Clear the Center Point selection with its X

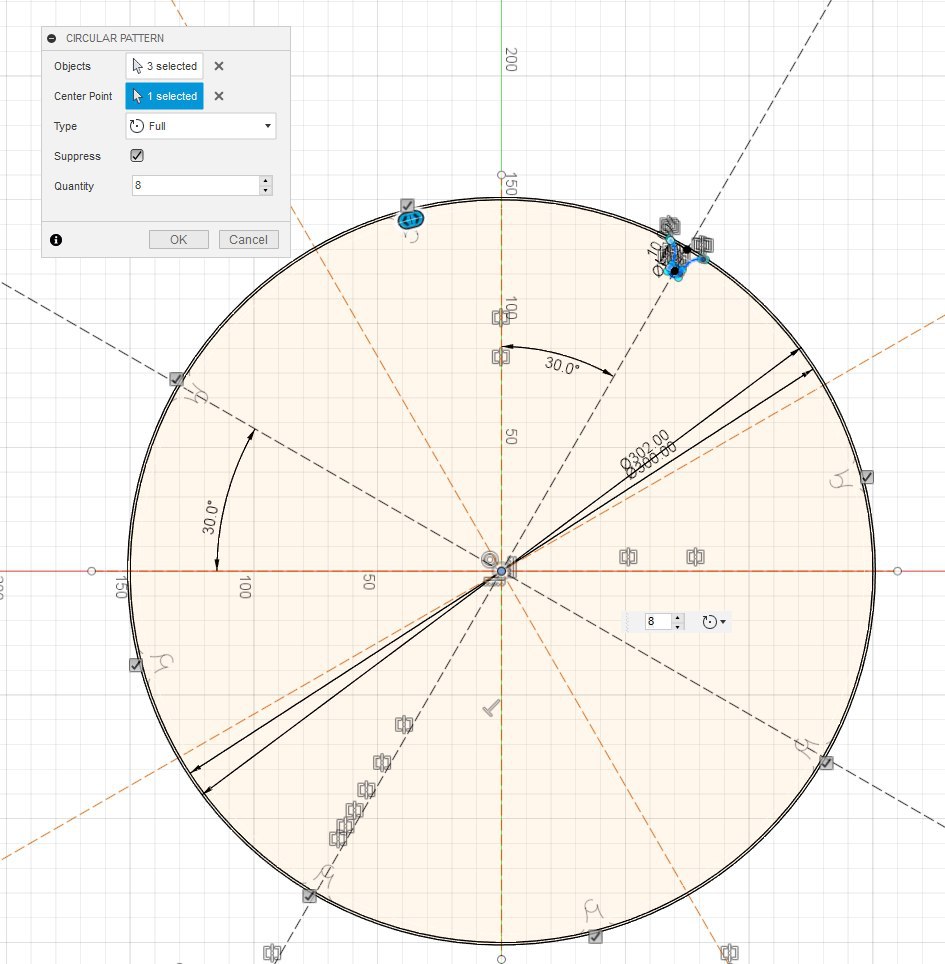coord(219,96)
